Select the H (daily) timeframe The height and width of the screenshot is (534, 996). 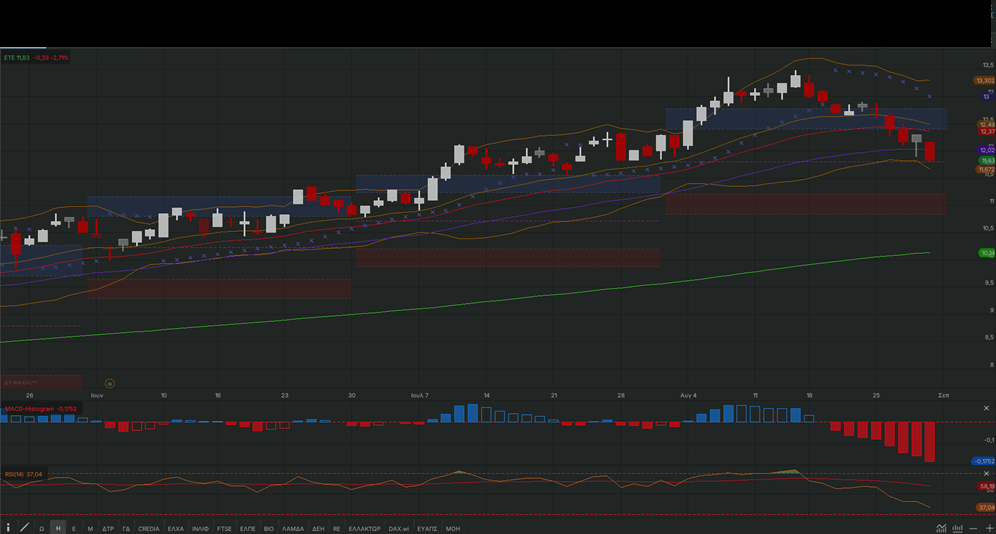58,528
